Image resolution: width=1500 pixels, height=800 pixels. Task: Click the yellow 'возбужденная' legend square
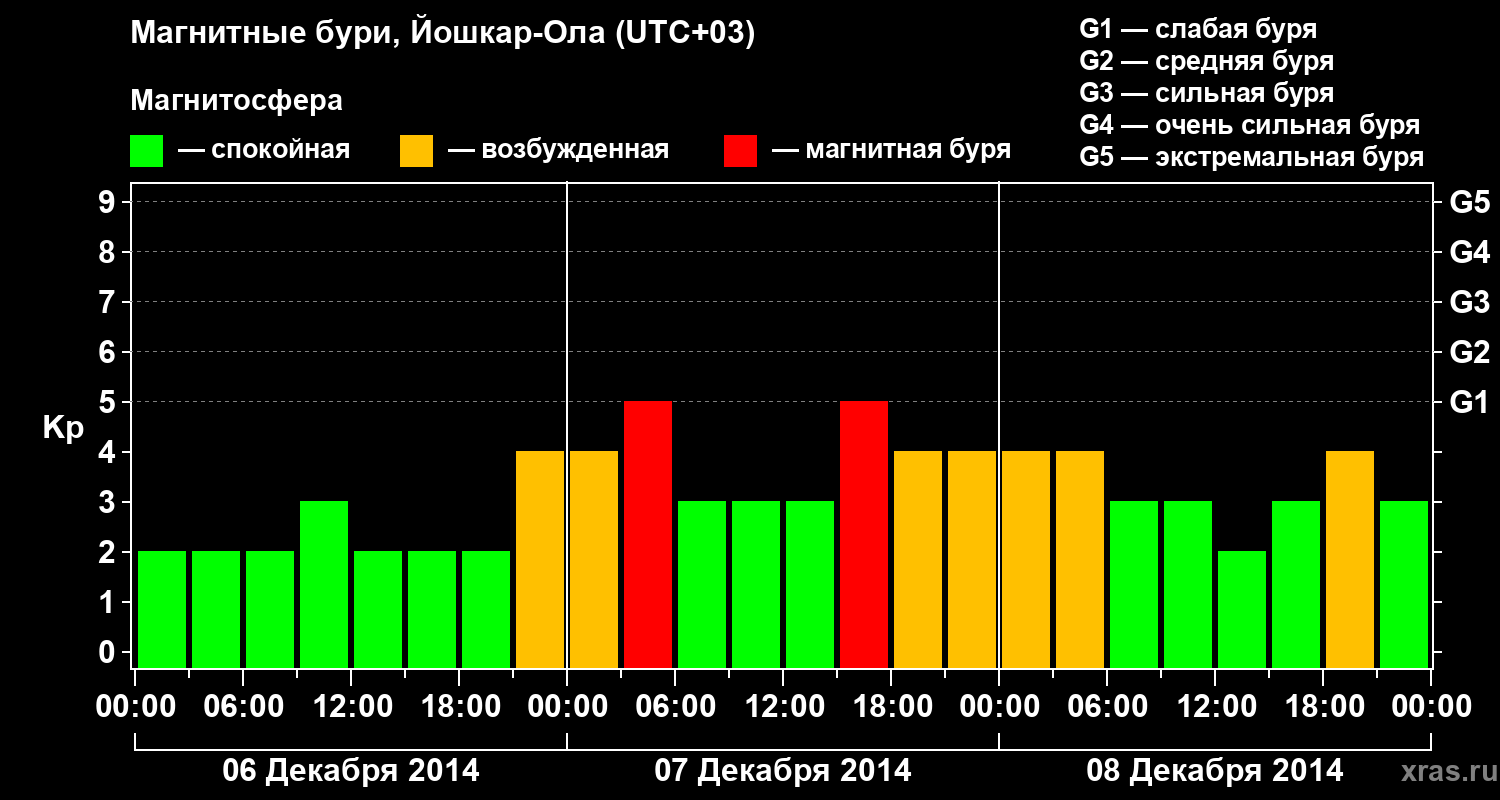417,151
